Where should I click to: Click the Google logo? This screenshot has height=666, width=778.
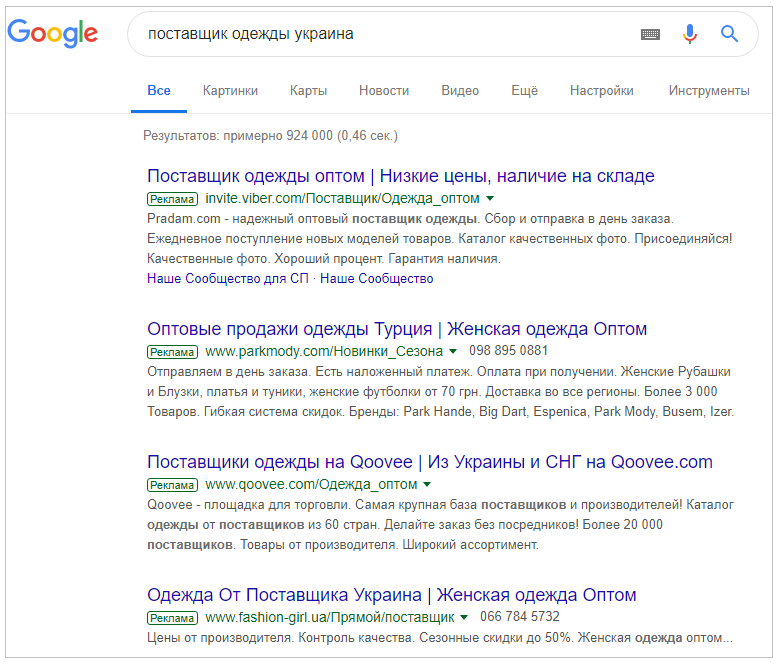pos(53,33)
